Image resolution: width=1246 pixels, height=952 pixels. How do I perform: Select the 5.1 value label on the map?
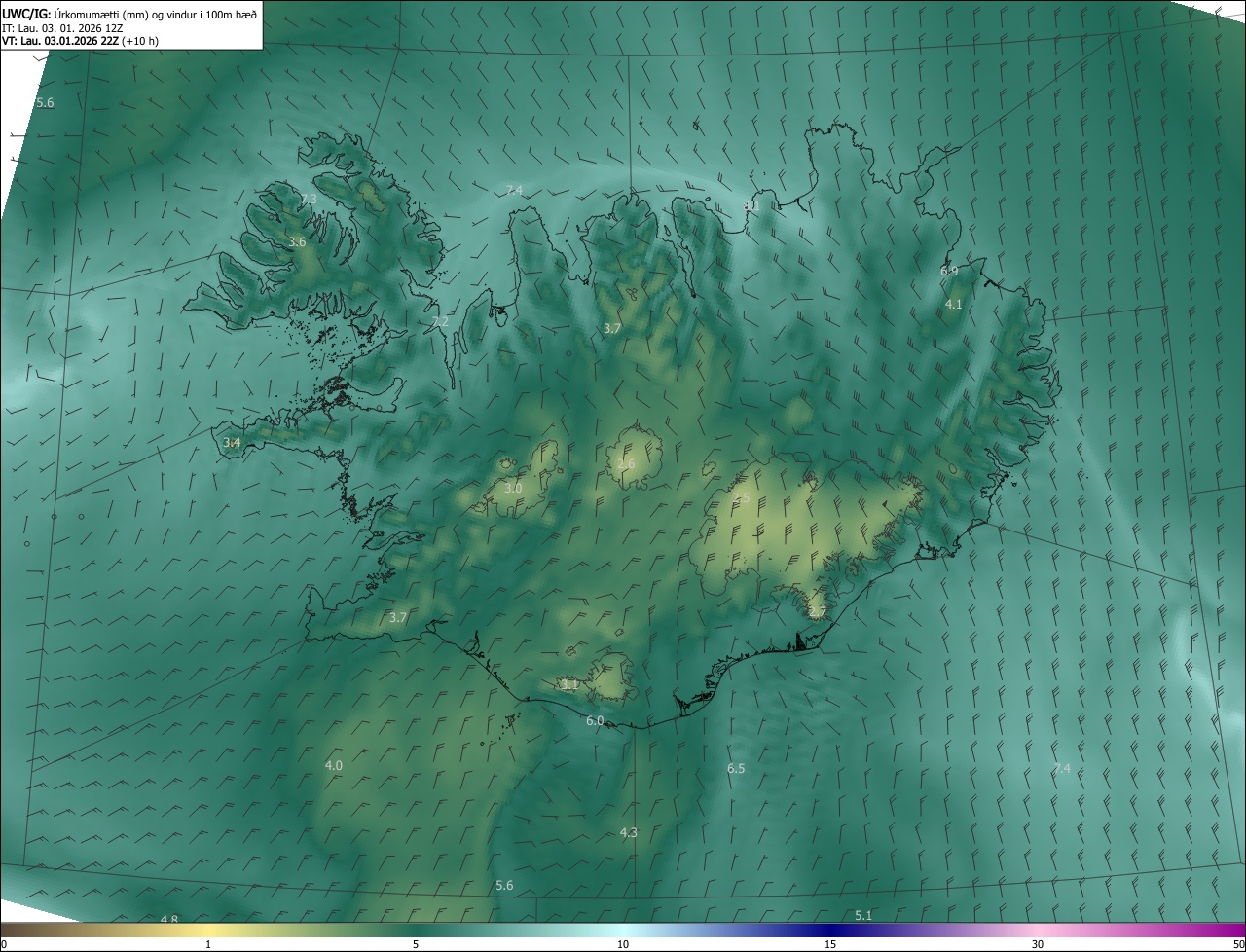click(x=863, y=915)
